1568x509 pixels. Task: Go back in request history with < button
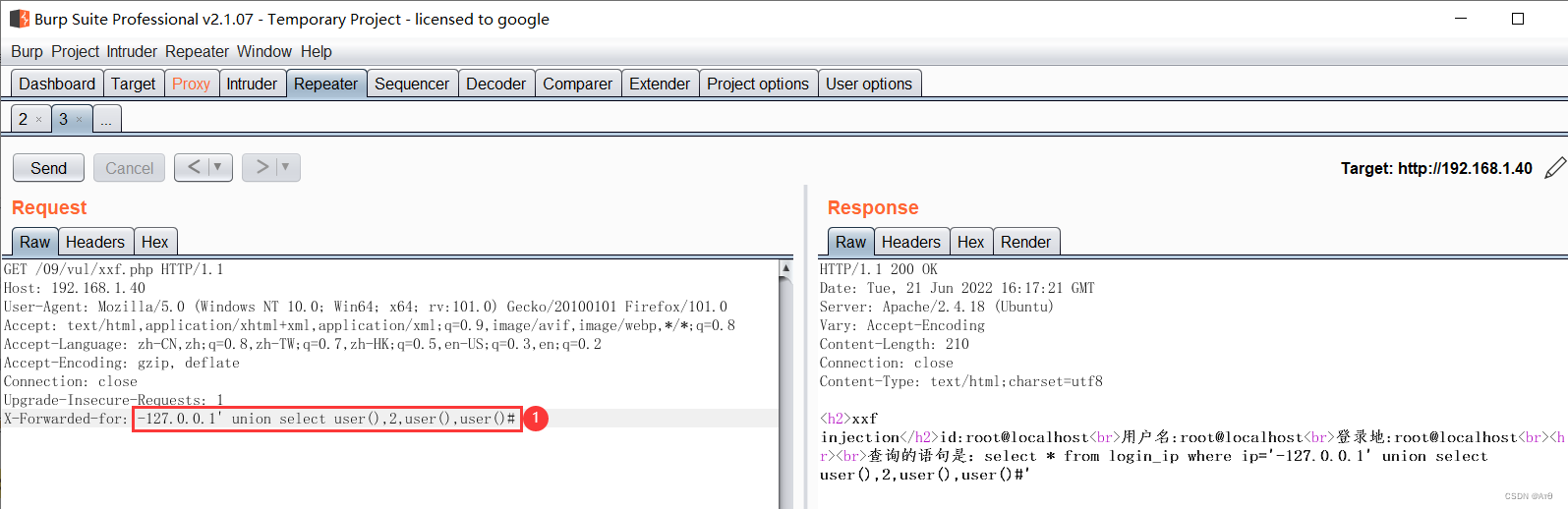tap(194, 167)
